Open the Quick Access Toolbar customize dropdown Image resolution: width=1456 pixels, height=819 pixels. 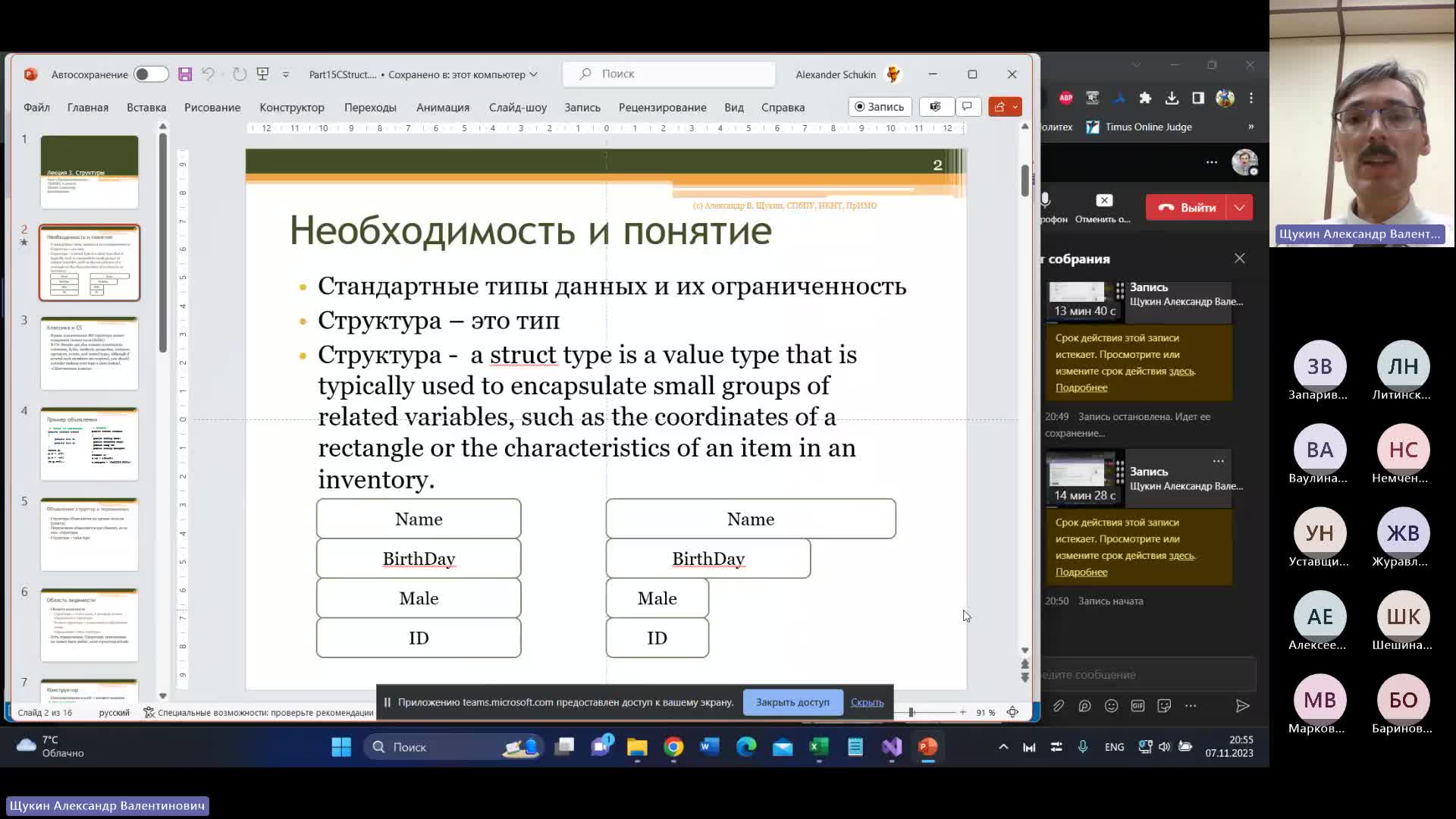(286, 74)
